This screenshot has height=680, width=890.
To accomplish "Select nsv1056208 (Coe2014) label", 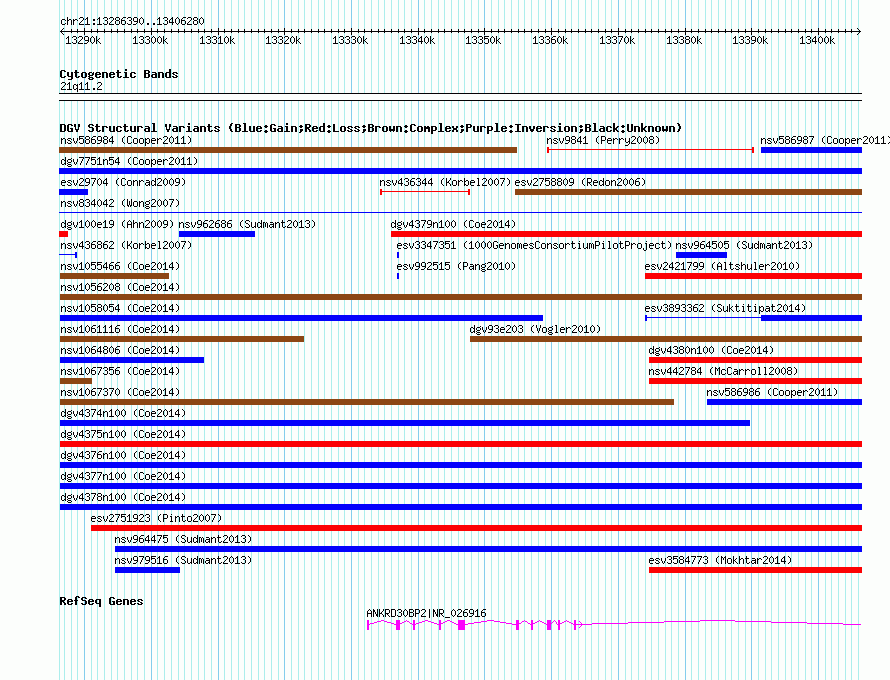I will pos(120,287).
